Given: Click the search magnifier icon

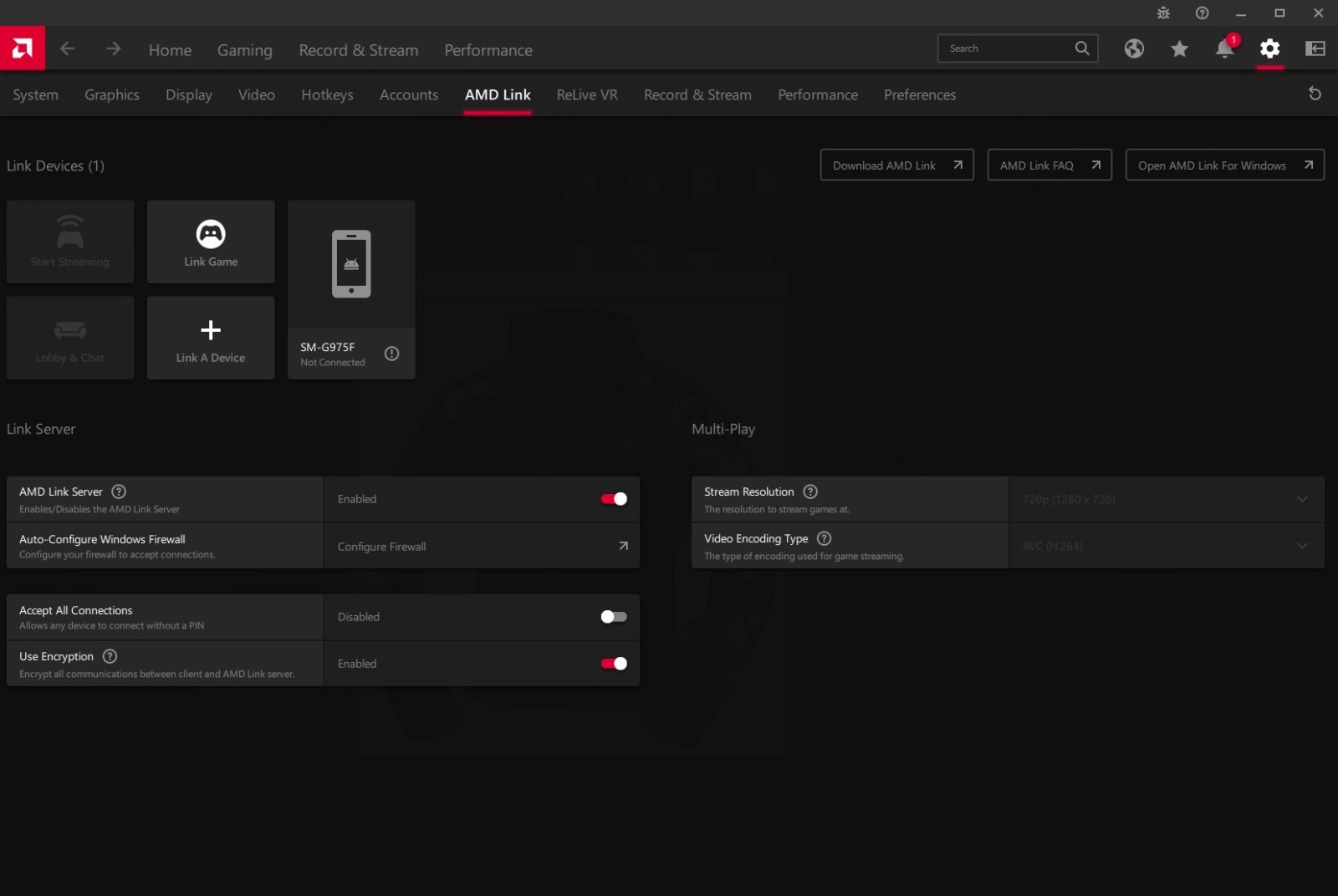Looking at the screenshot, I should pos(1081,48).
